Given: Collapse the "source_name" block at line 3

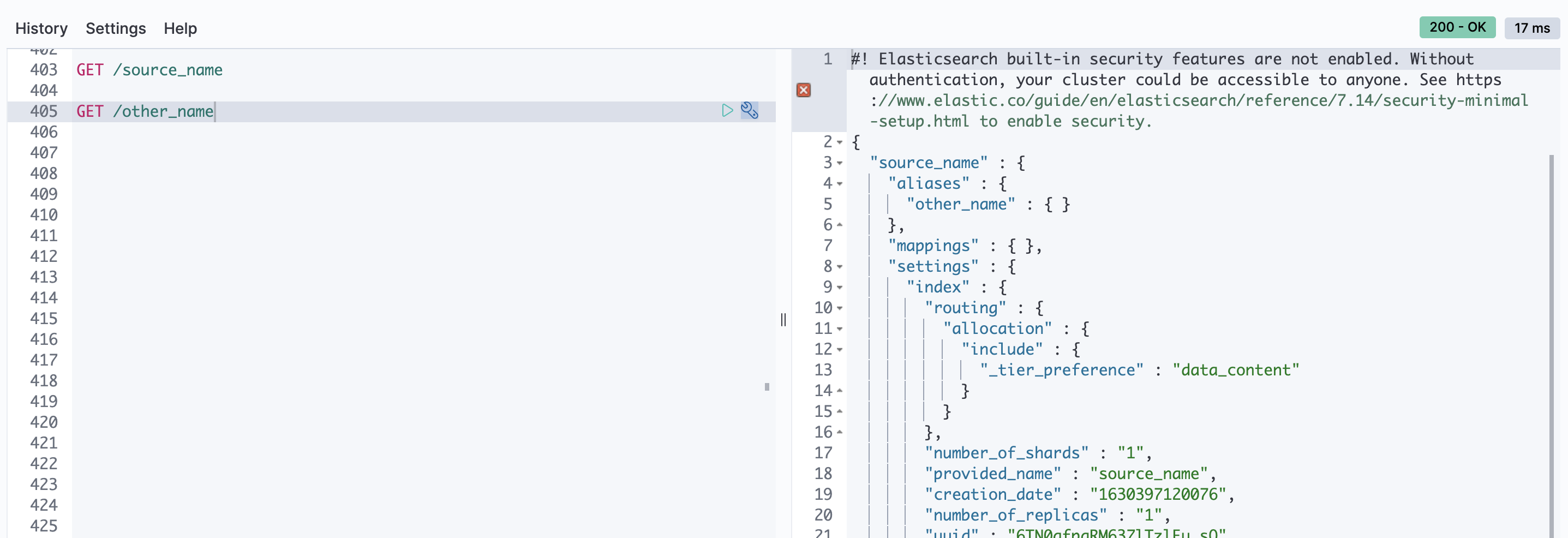Looking at the screenshot, I should [840, 163].
